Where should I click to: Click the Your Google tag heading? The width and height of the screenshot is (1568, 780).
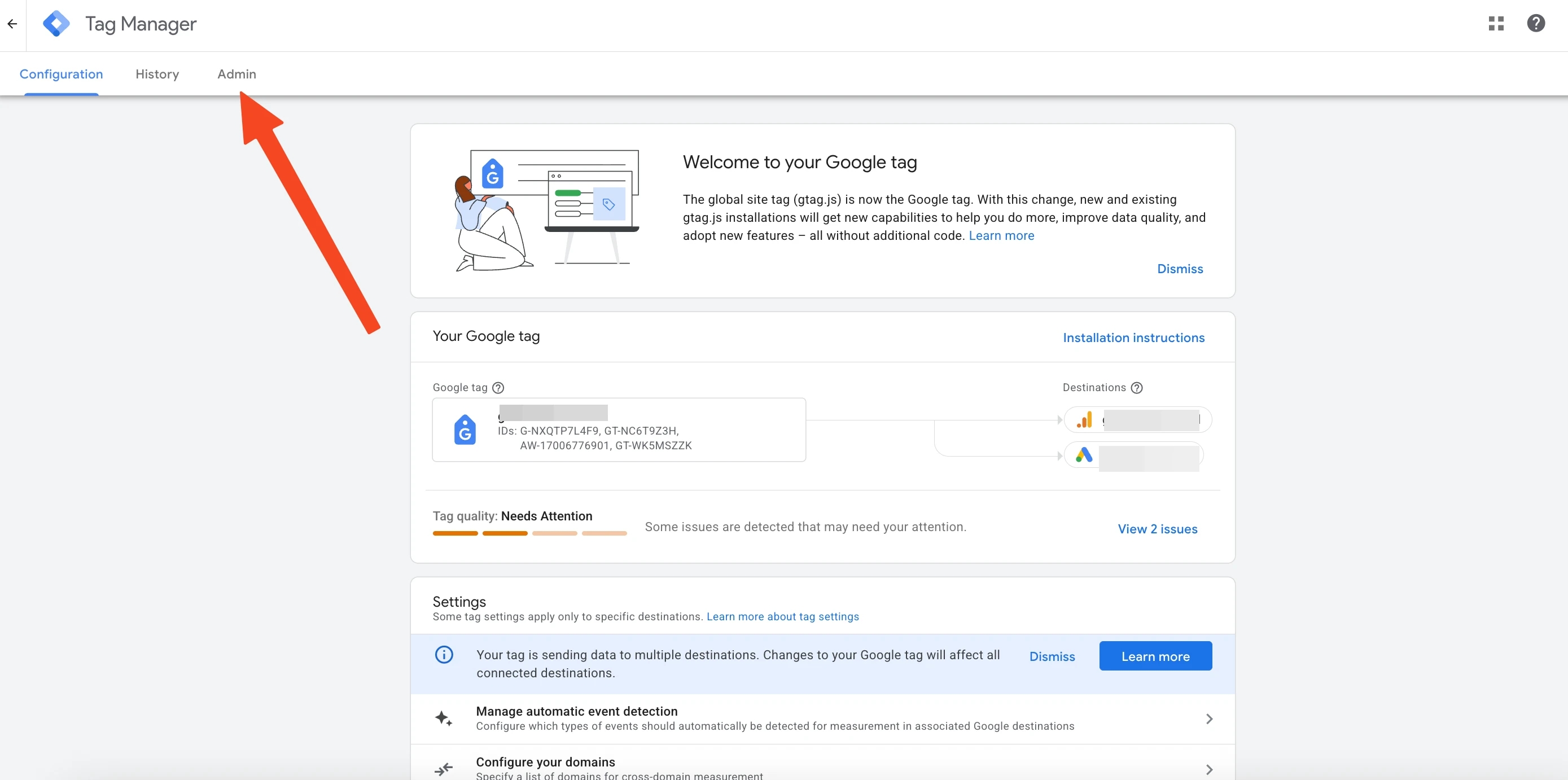(486, 336)
